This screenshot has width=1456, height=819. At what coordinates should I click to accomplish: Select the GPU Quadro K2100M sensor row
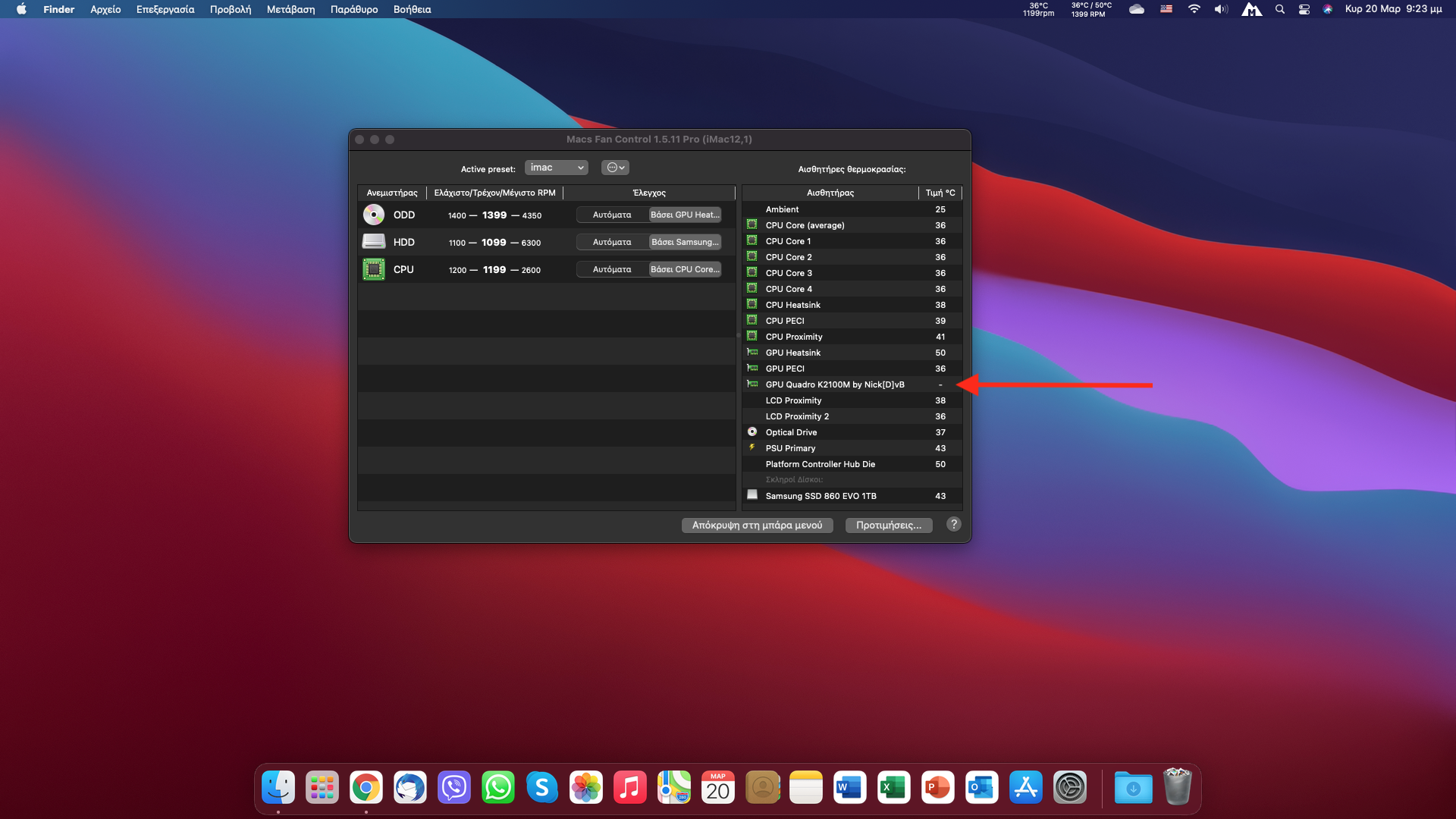(835, 384)
